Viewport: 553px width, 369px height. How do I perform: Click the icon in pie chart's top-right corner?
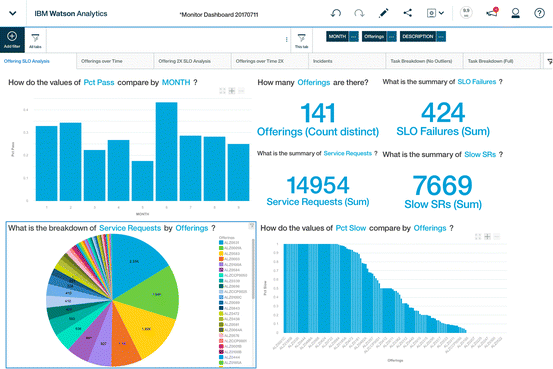pos(251,226)
